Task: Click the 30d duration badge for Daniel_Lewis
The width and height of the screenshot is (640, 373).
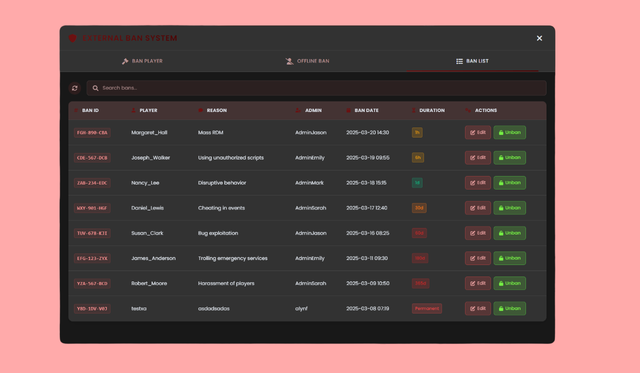Action: 419,208
